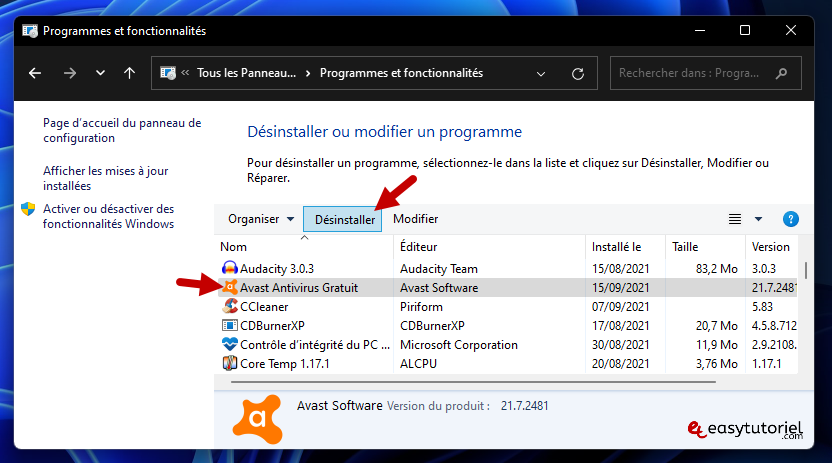This screenshot has height=463, width=832.
Task: Click the magnifier search icon
Action: [x=781, y=73]
